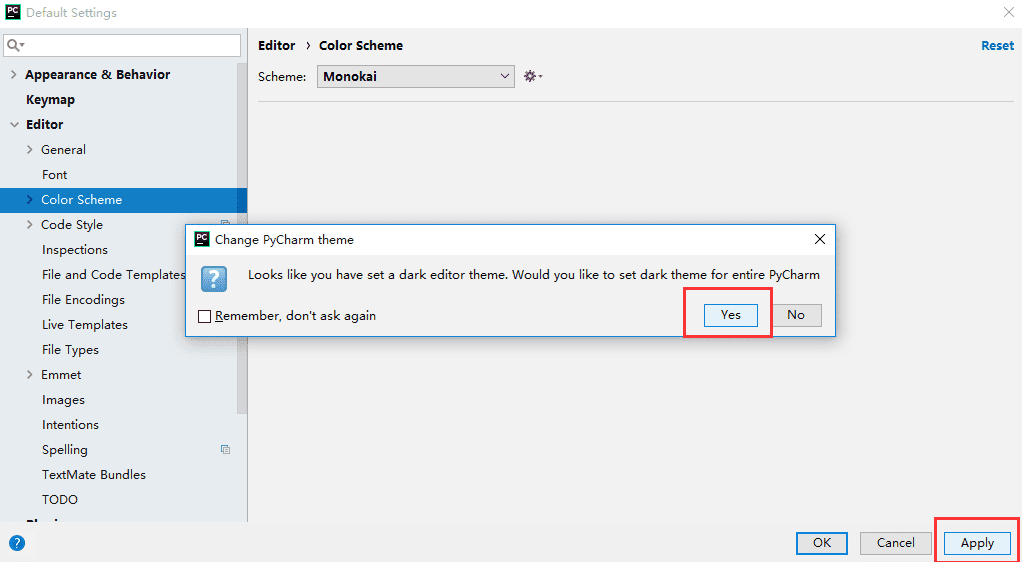The image size is (1022, 562).
Task: Close the Default Settings window
Action: point(1008,12)
